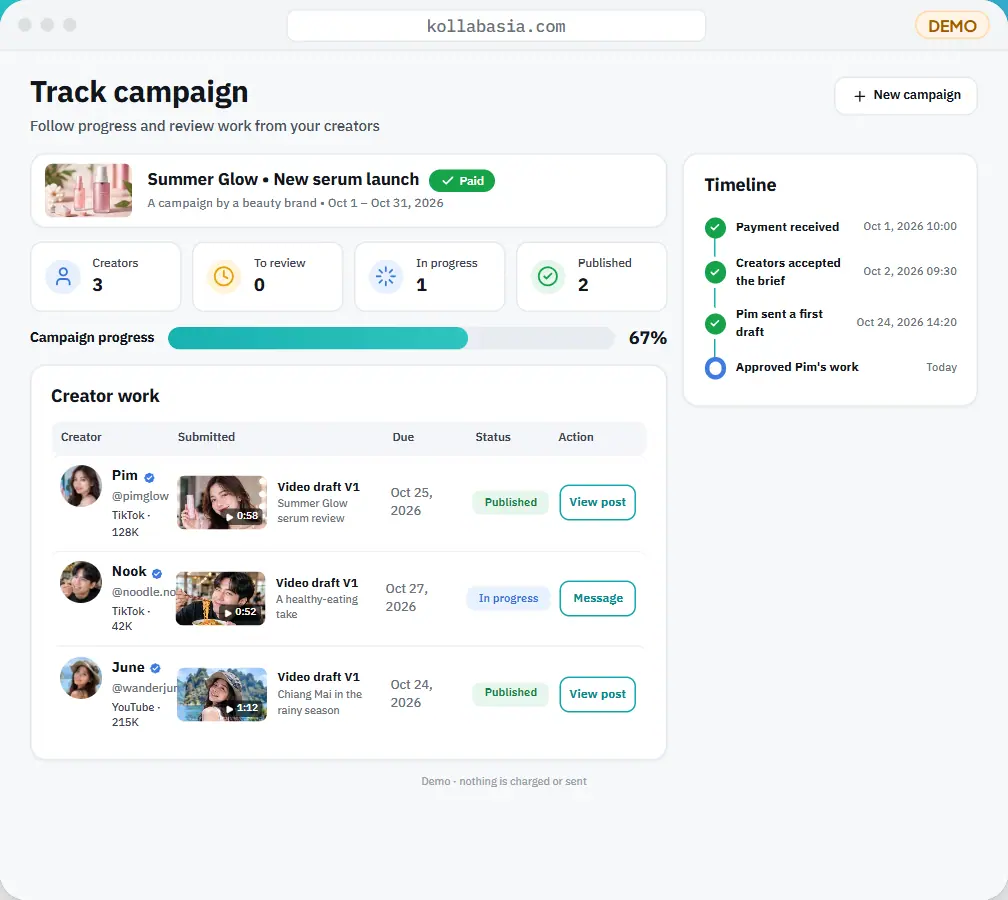
Task: Click the Published checkmark circle icon
Action: coord(548,276)
